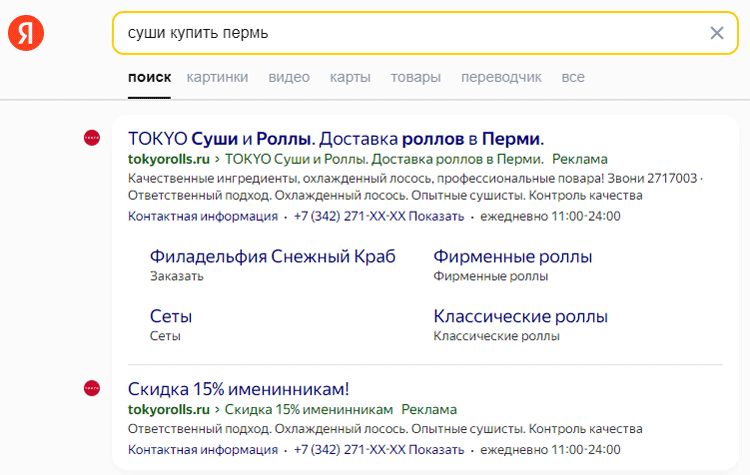
Task: Open Сеты sitelink
Action: (x=171, y=316)
